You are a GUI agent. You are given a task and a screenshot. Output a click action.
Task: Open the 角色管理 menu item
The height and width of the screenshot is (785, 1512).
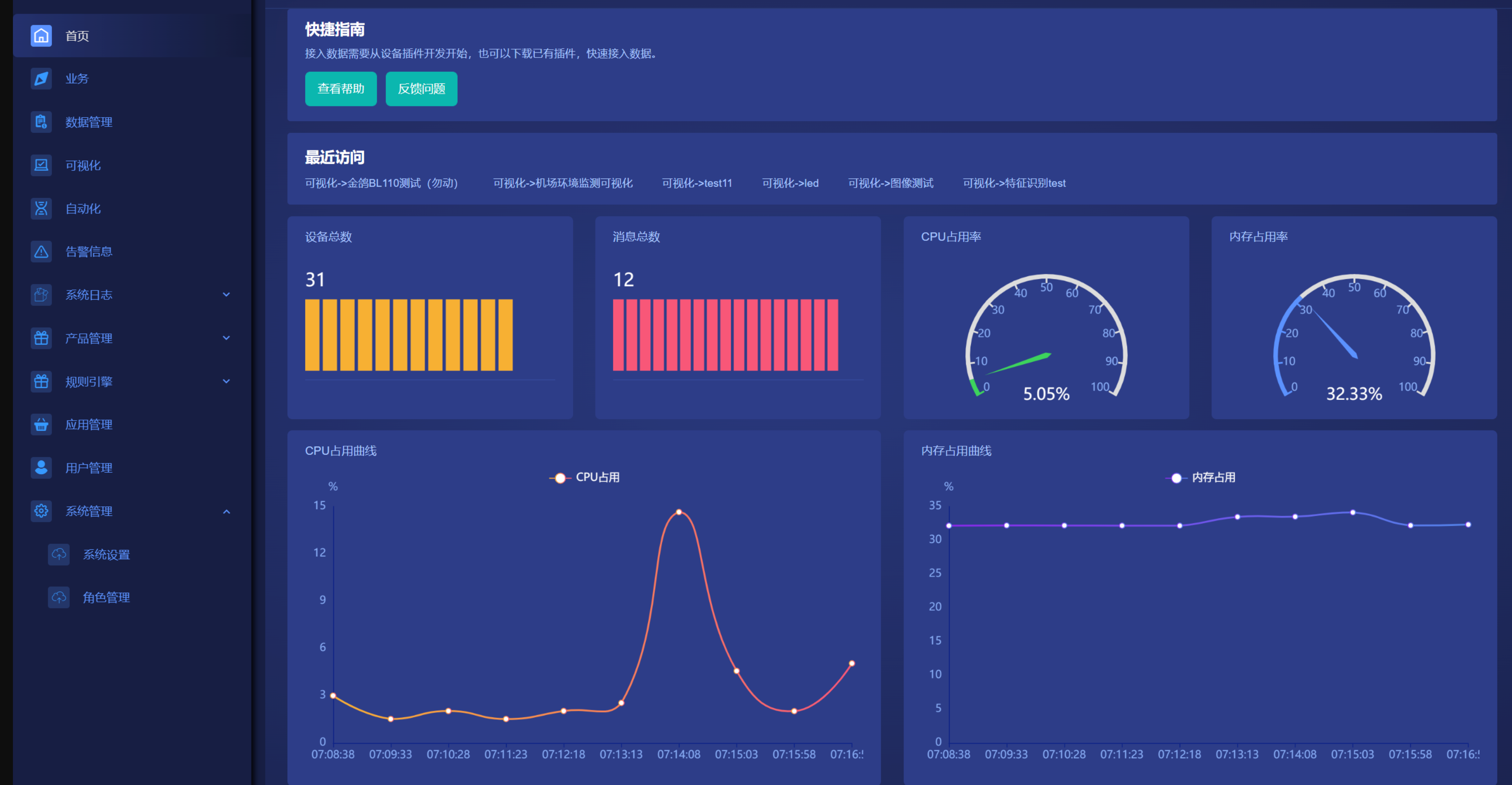(x=106, y=598)
